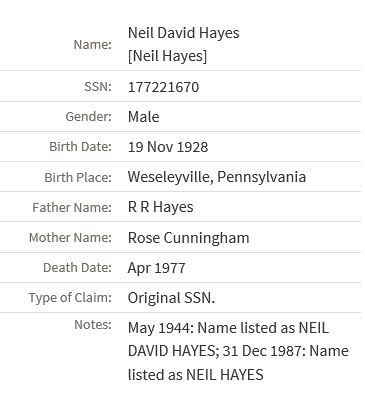The width and height of the screenshot is (365, 398).
Task: Click the Father Name: label
Action: coord(72,207)
